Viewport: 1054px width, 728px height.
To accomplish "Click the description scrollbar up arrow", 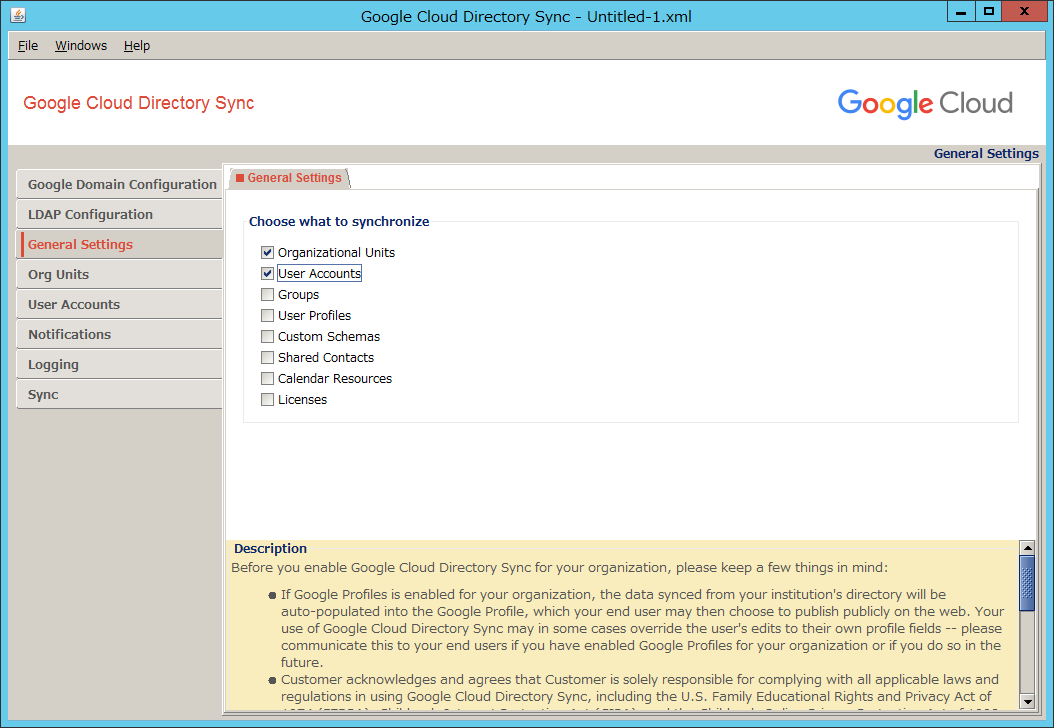I will [x=1026, y=547].
